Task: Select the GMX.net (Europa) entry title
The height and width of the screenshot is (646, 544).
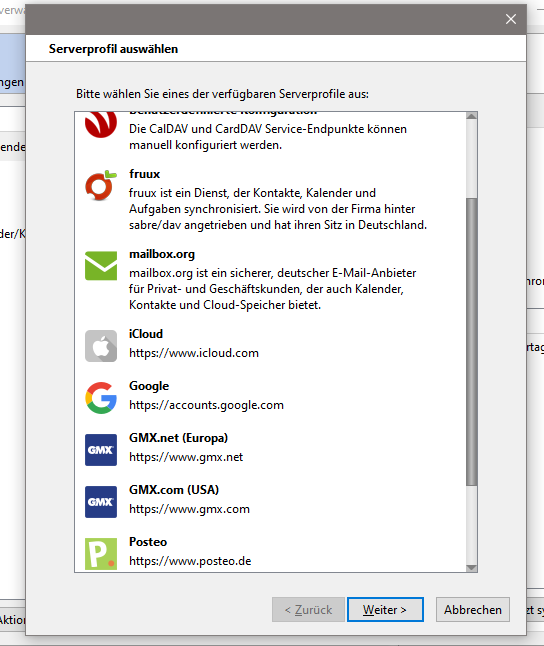Action: [x=178, y=438]
